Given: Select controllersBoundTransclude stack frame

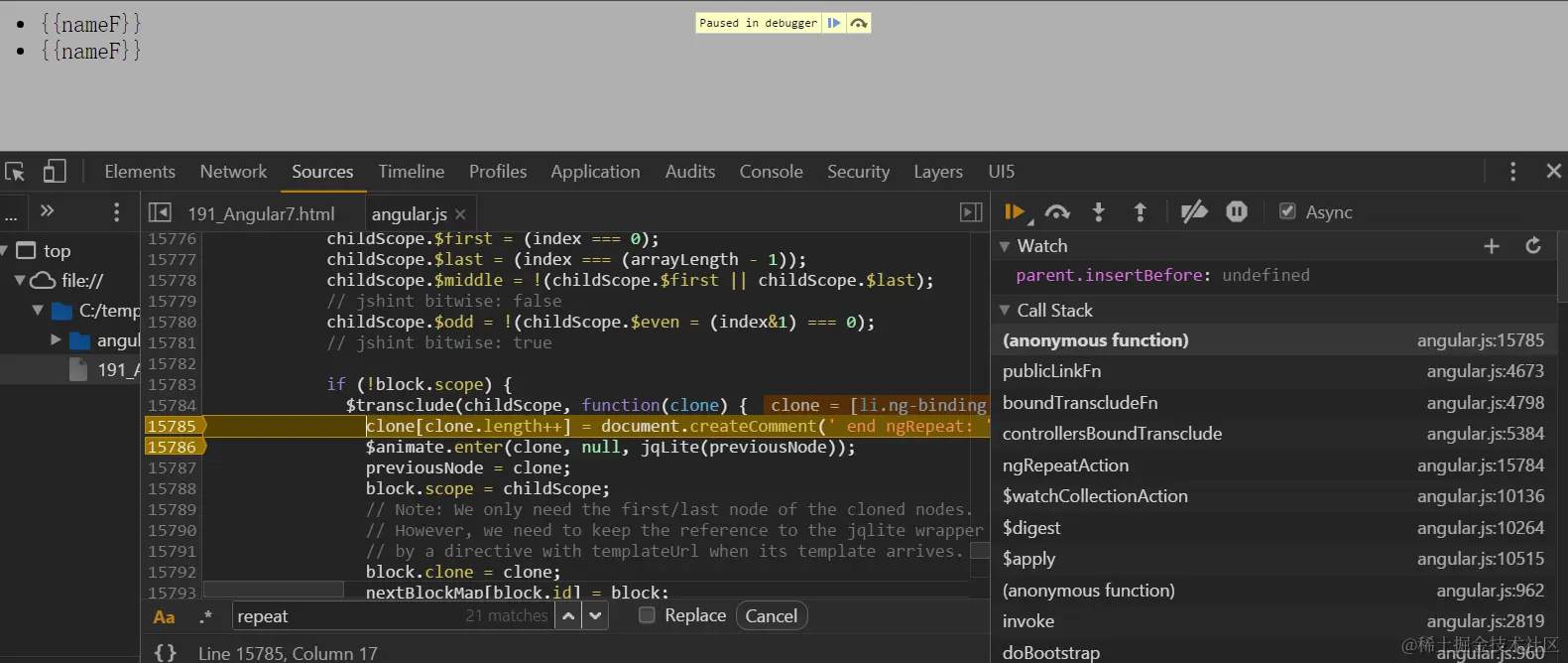Looking at the screenshot, I should coord(1273,434).
